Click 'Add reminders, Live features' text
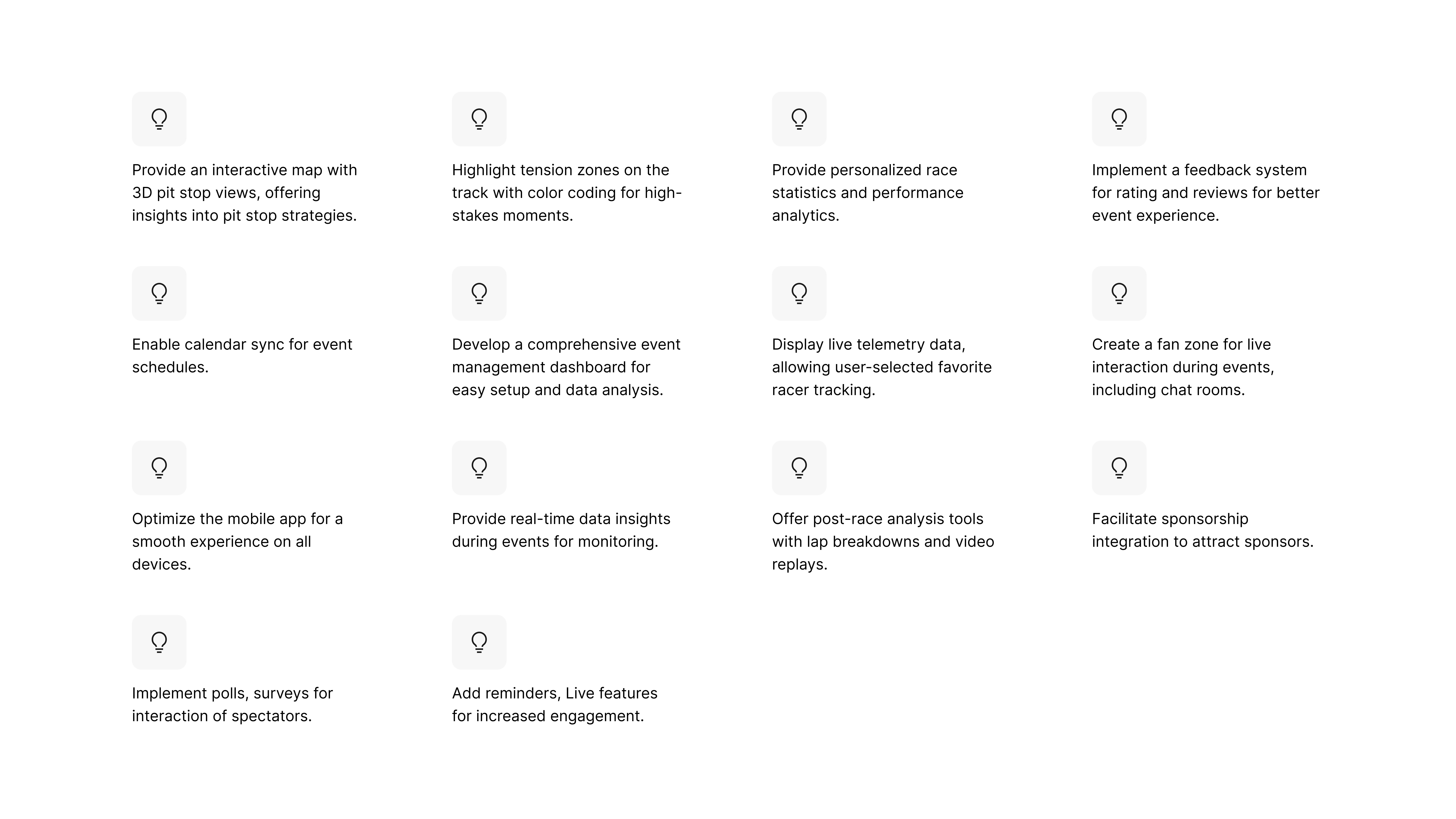This screenshot has height=819, width=1456. [555, 704]
